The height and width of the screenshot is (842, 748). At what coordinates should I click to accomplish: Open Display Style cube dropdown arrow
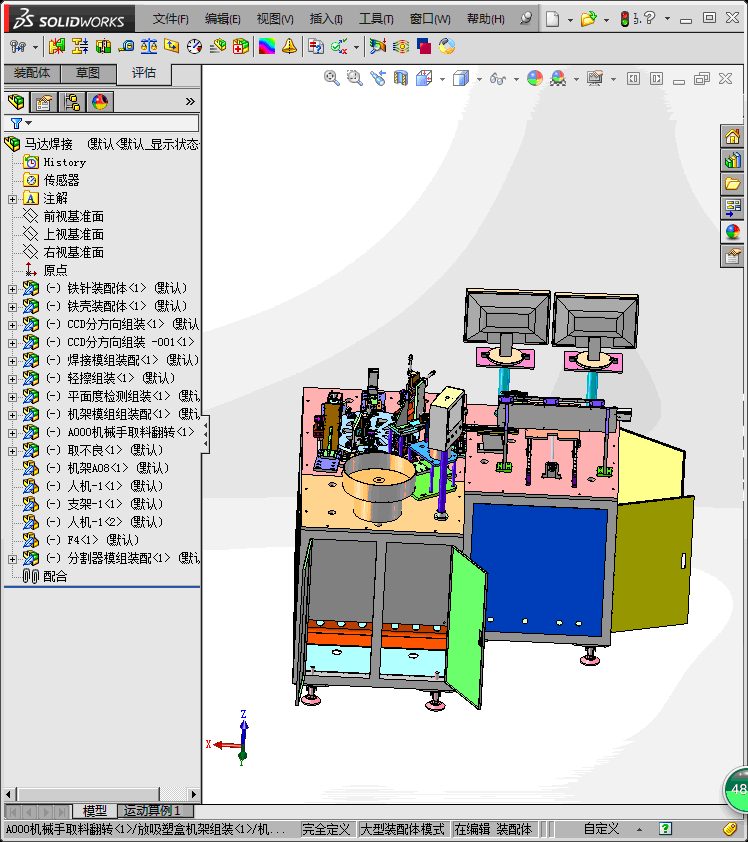(479, 79)
